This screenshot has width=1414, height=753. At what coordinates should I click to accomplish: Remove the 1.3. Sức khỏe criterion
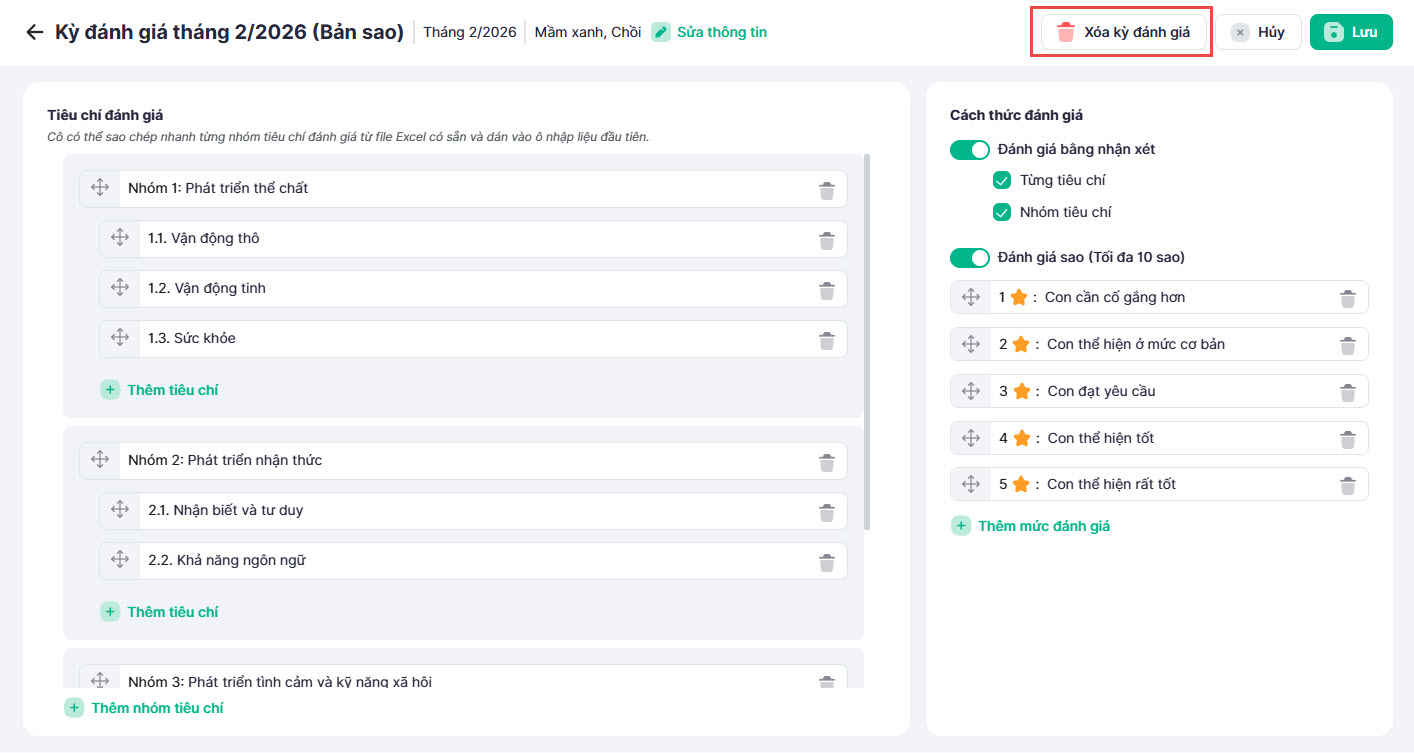click(826, 340)
